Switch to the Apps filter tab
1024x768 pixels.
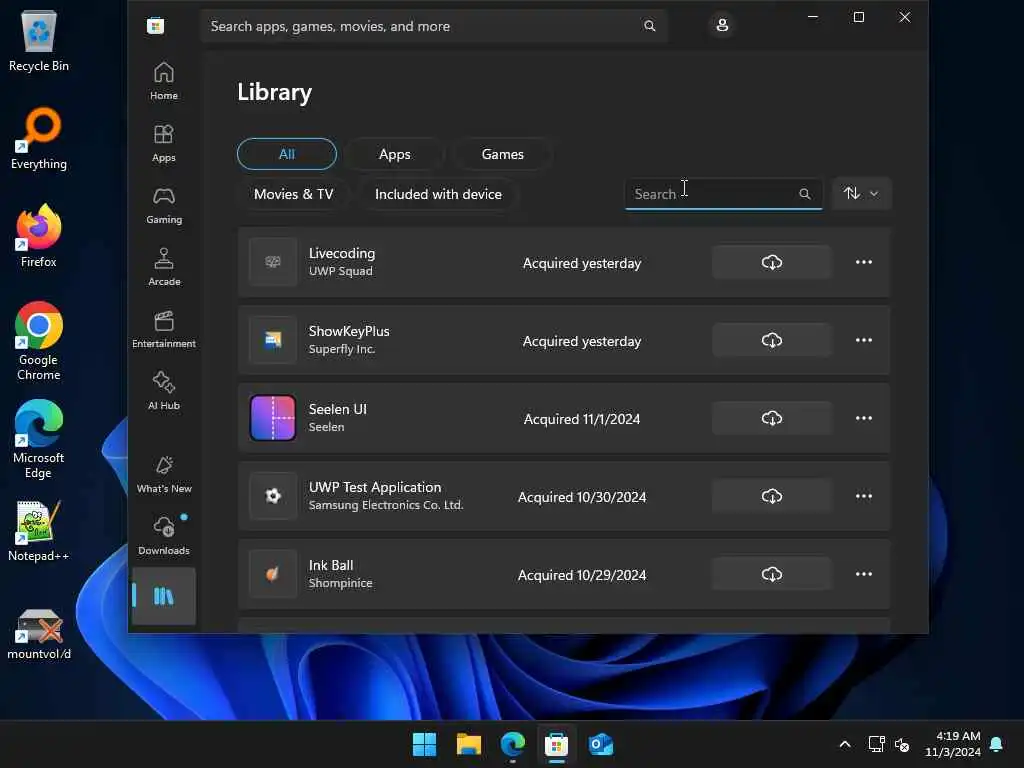(394, 154)
